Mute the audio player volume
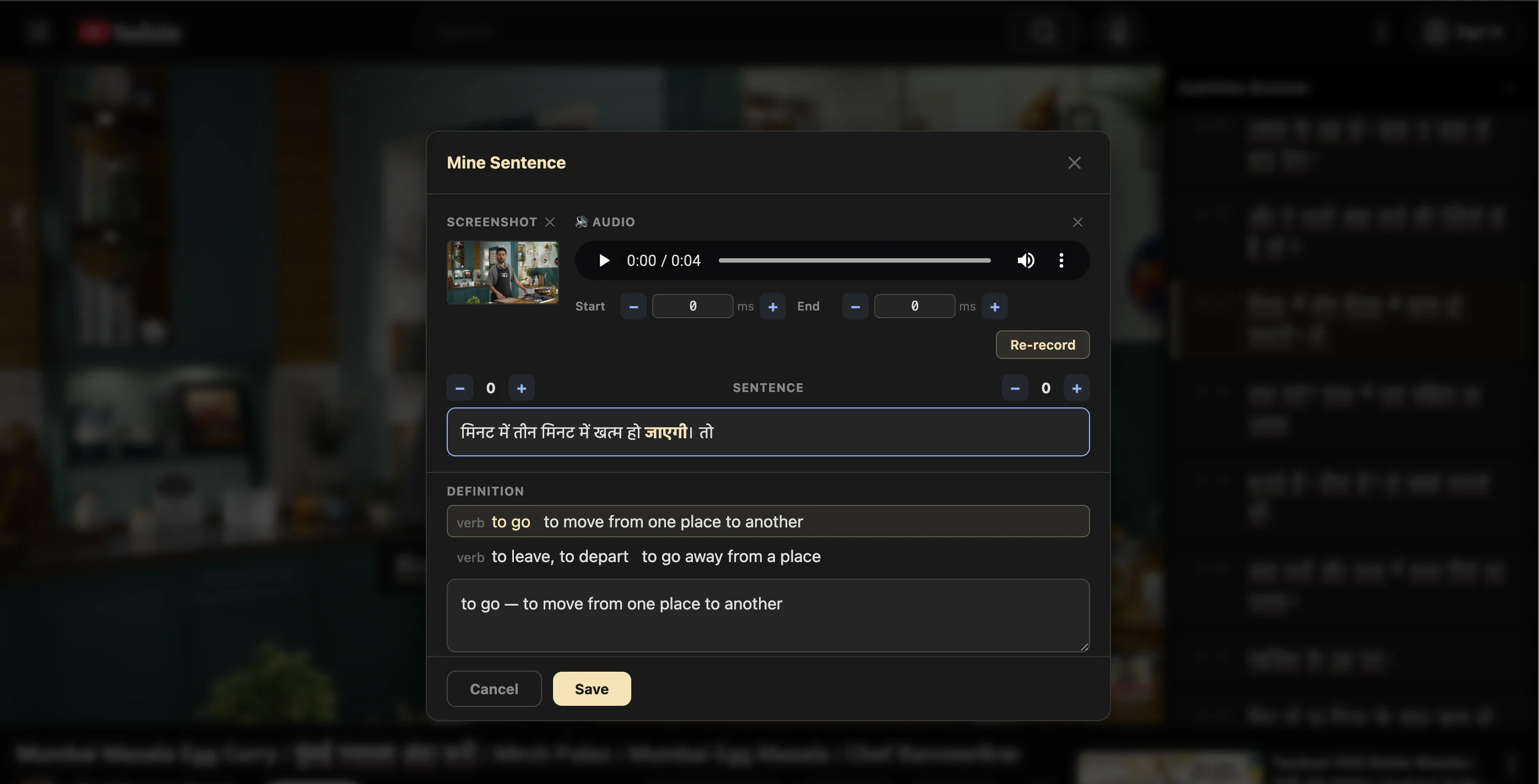 point(1026,260)
